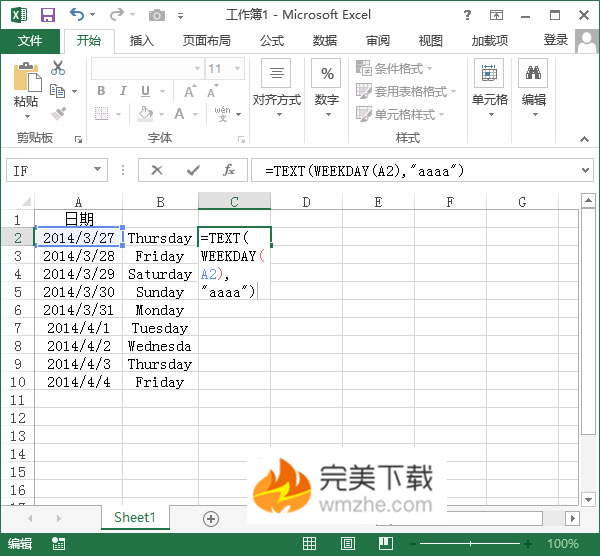The image size is (600, 556).
Task: Click the 登录 sign in link
Action: click(556, 40)
